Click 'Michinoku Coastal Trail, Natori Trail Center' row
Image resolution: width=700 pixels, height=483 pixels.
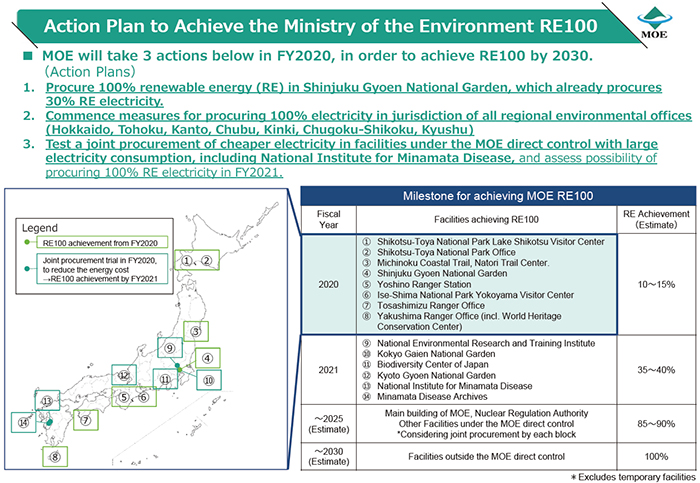pyautogui.click(x=455, y=263)
